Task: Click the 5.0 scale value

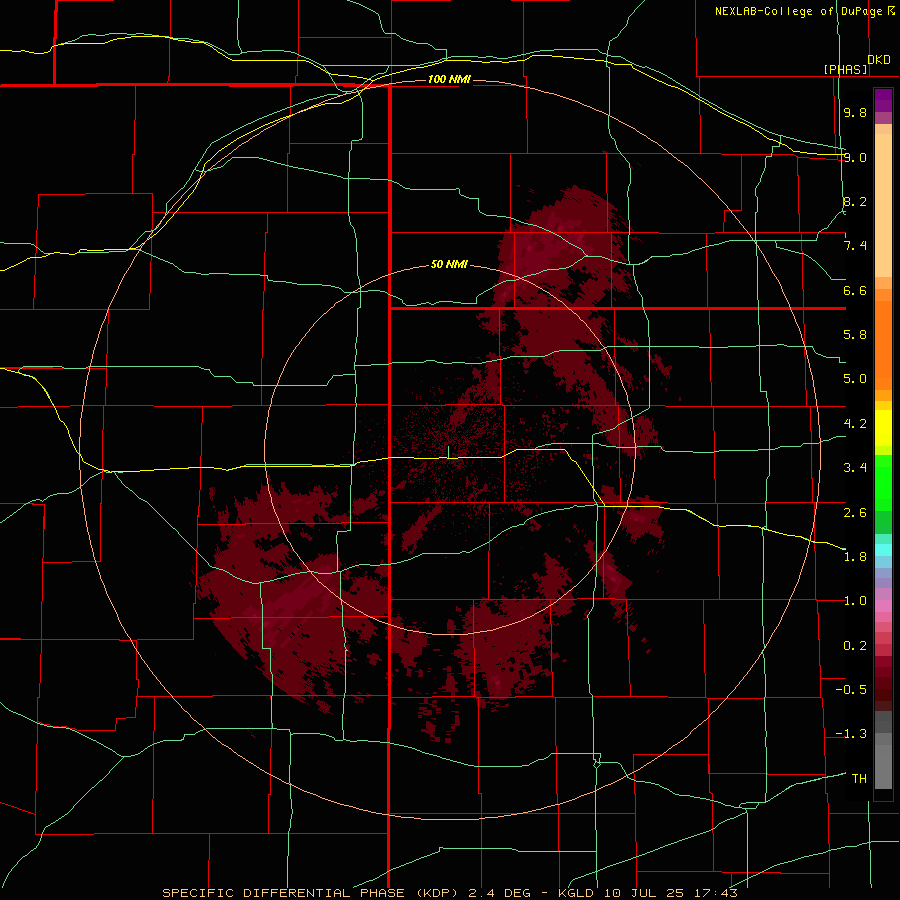Action: click(x=855, y=379)
